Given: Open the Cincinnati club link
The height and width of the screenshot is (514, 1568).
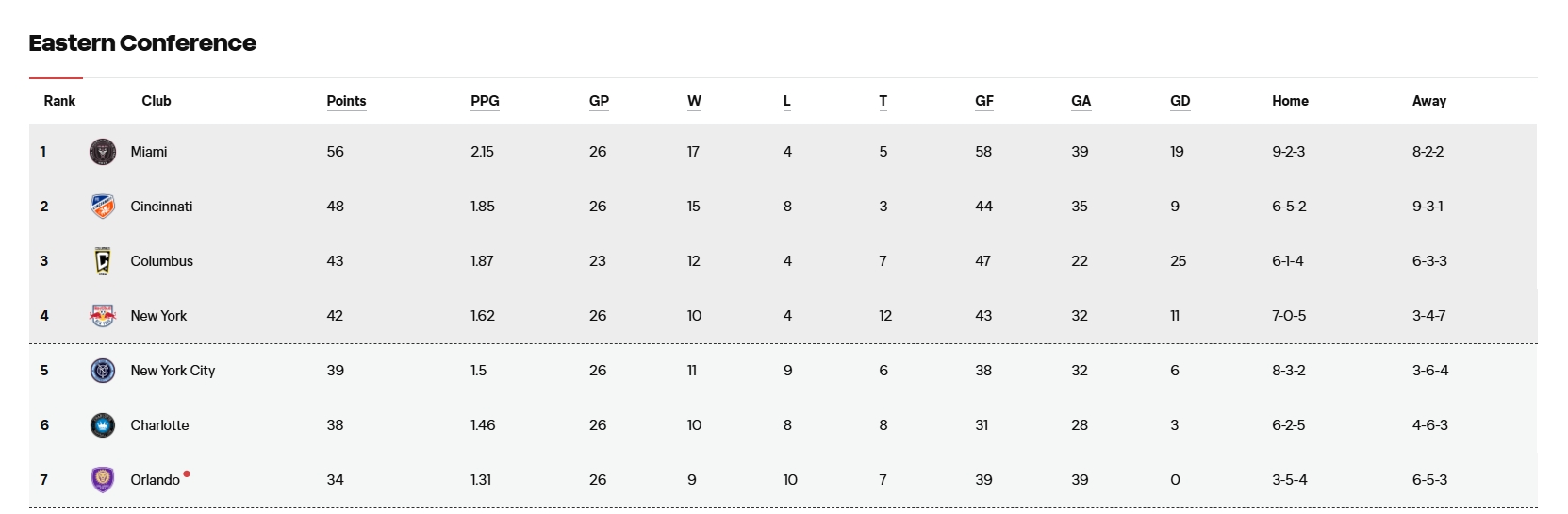Looking at the screenshot, I should tap(161, 207).
